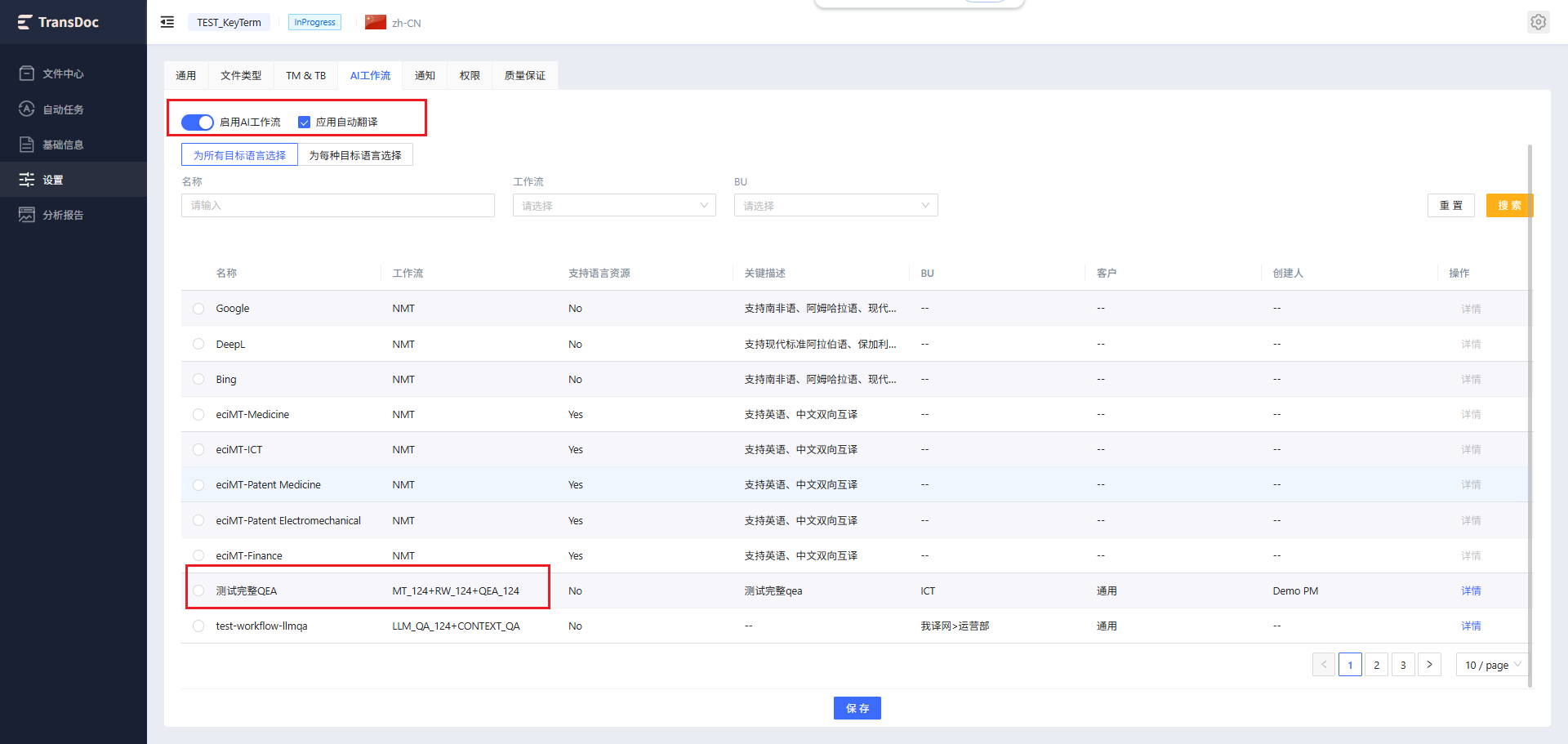The height and width of the screenshot is (744, 1568).
Task: Switch to the TM & TB tab
Action: tap(306, 75)
